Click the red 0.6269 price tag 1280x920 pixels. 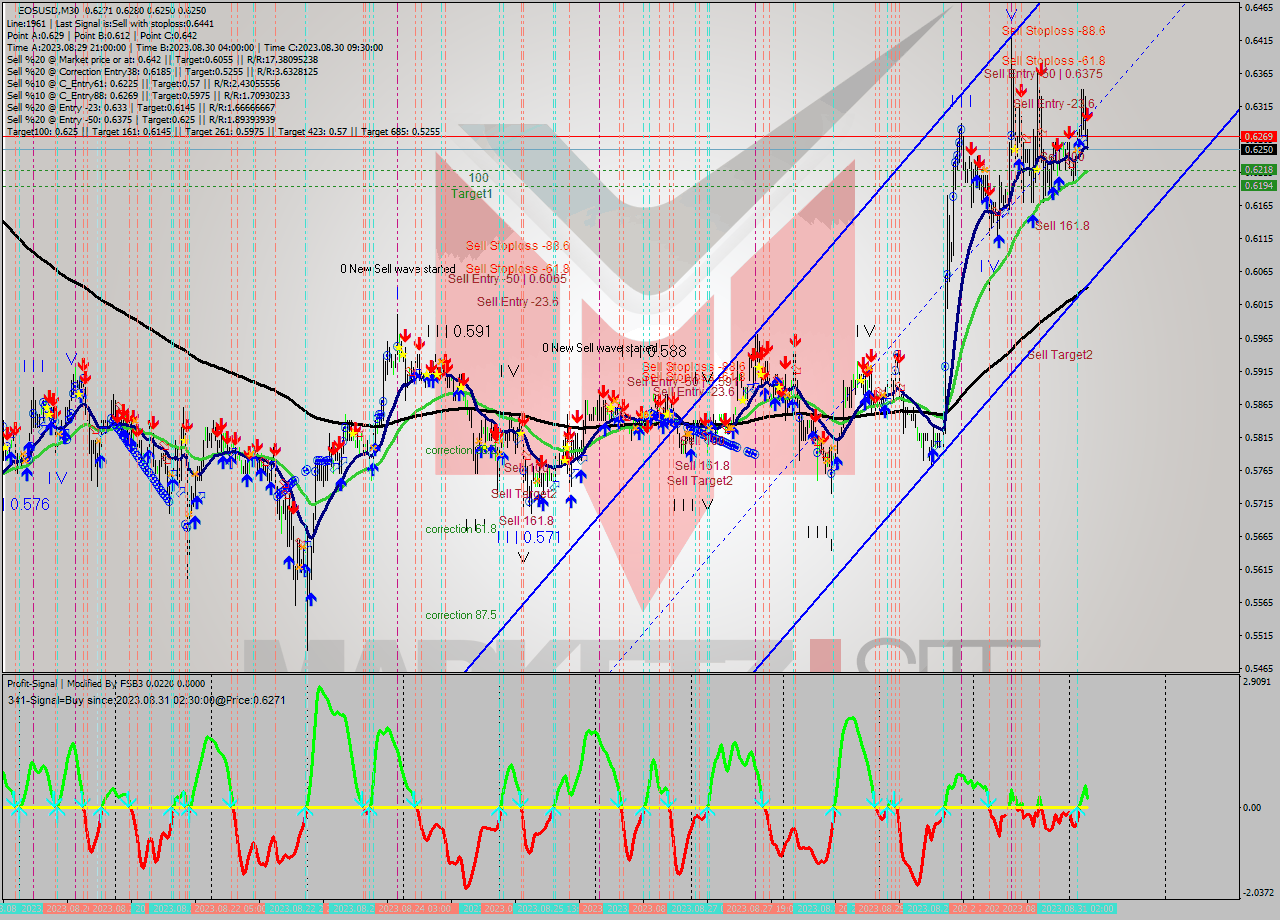point(1258,136)
